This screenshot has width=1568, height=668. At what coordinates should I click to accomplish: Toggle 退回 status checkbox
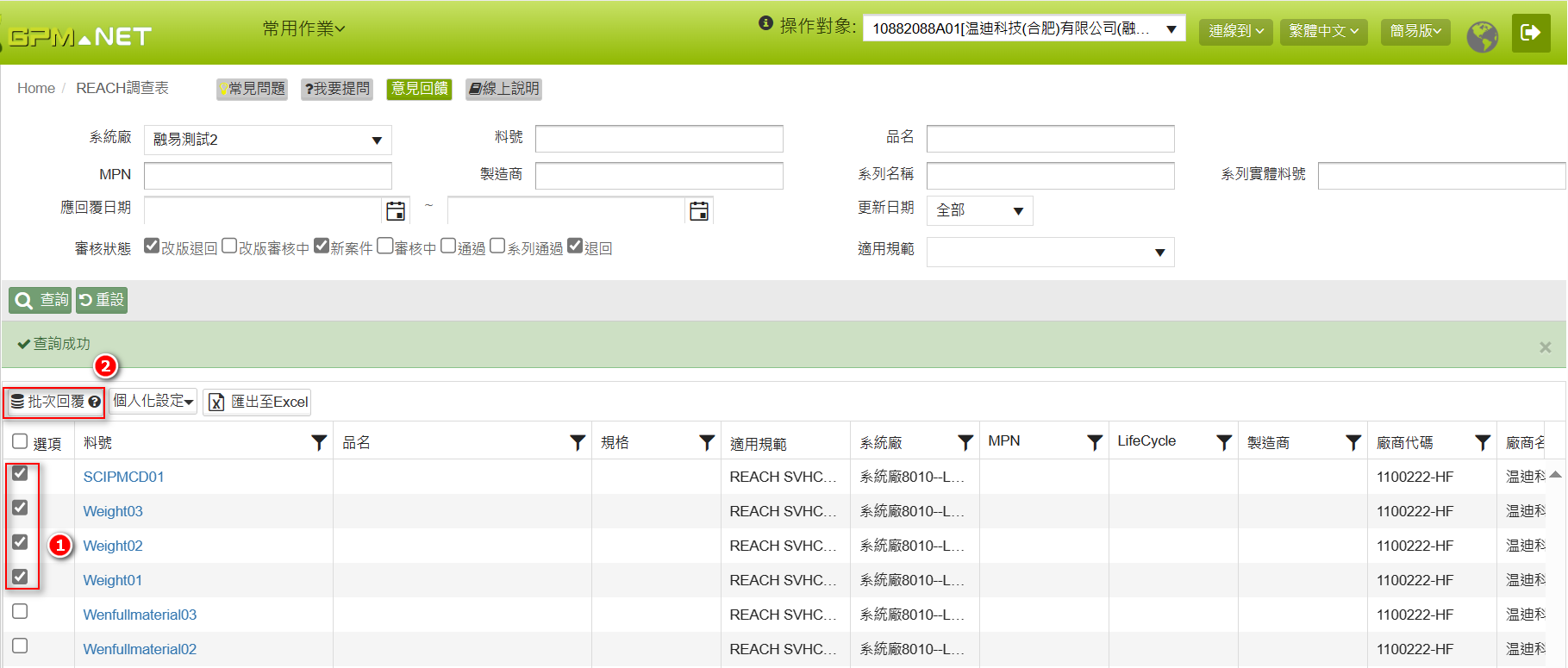(x=575, y=246)
